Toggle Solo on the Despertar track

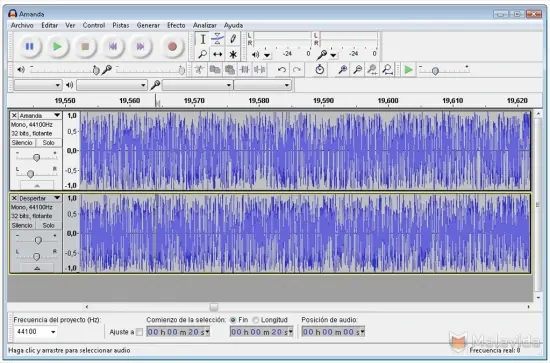48,226
